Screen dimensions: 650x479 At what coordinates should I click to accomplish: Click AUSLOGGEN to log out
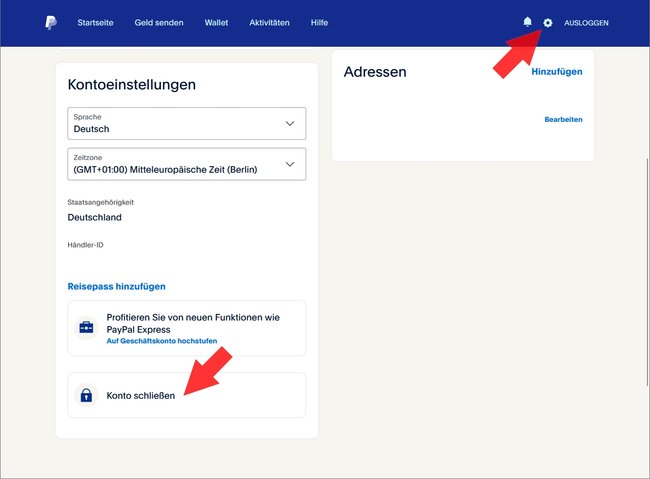[x=586, y=23]
